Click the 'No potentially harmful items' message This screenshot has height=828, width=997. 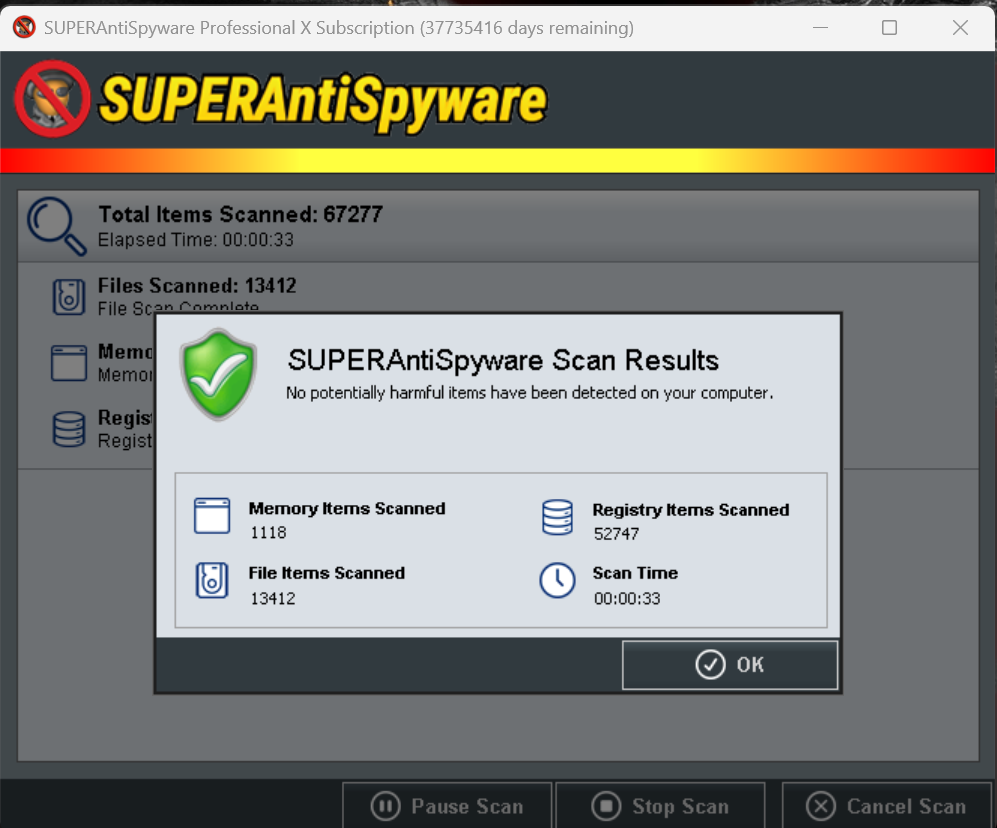point(530,393)
